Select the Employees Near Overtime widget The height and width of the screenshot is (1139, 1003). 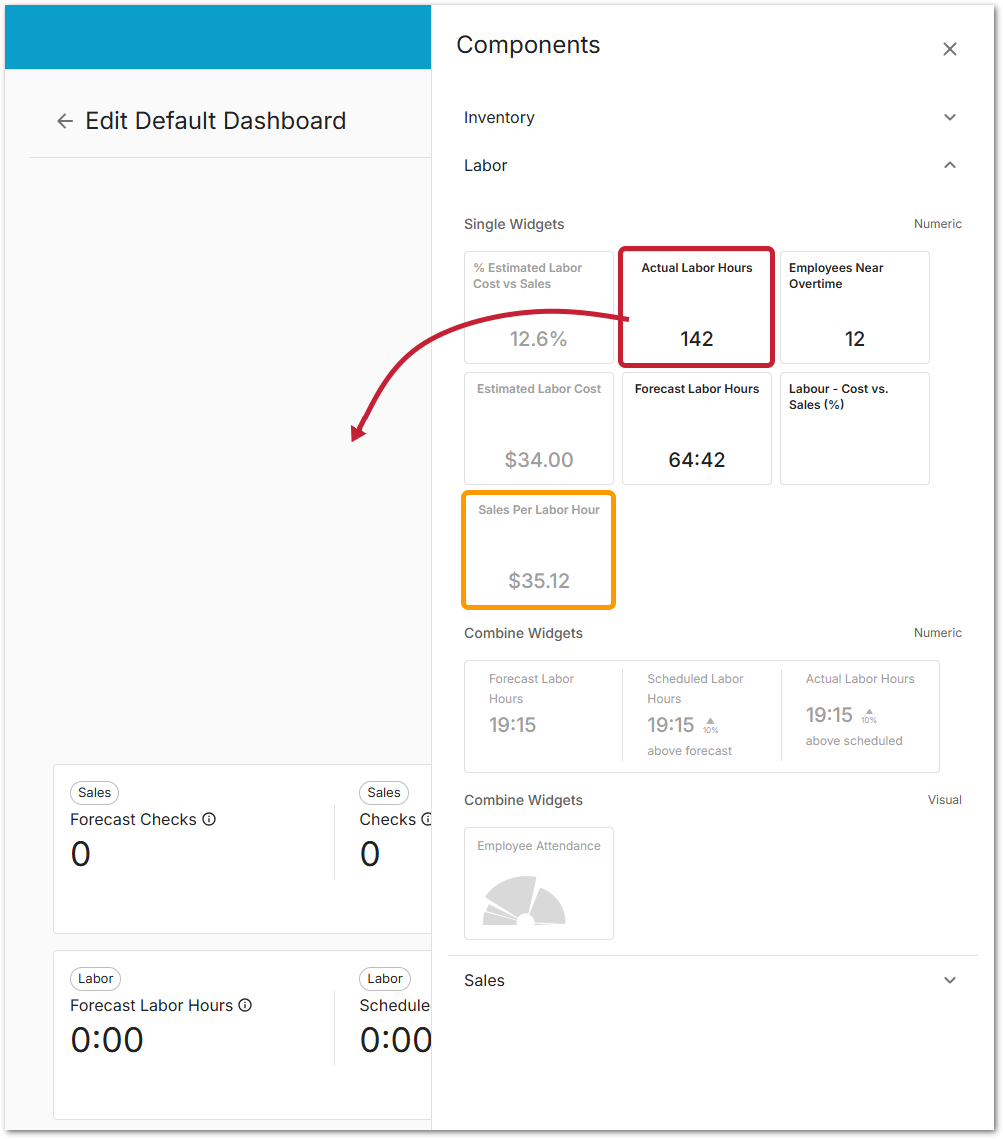(x=854, y=307)
